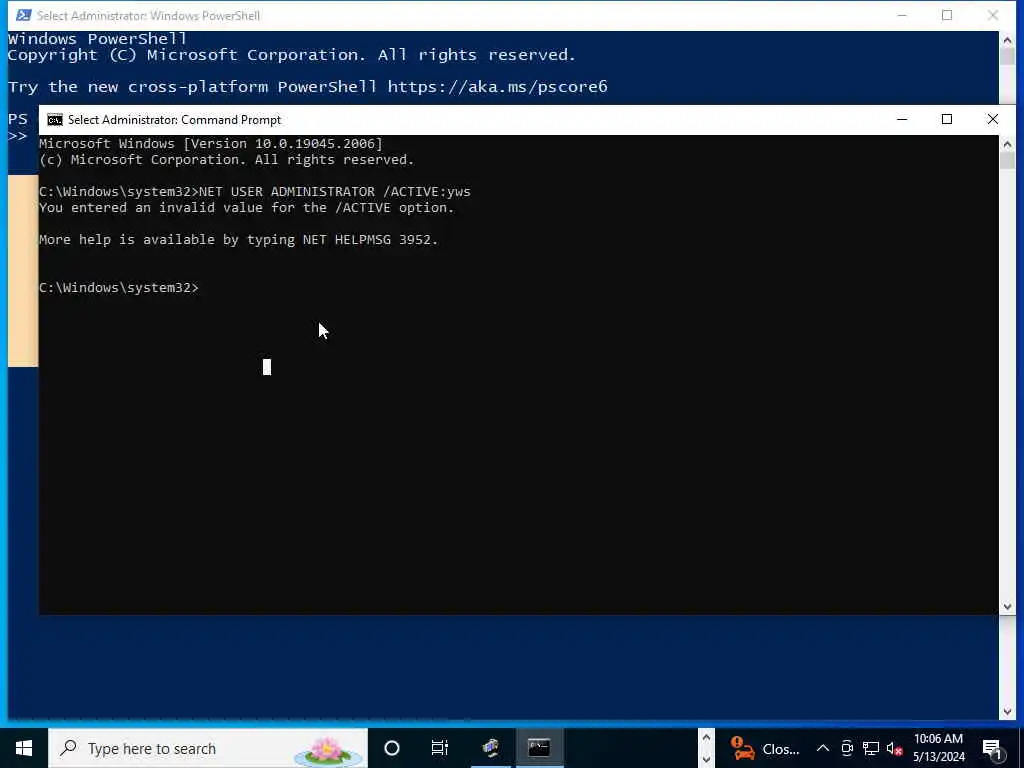Click the Windows PowerShell title bar text
Image resolution: width=1024 pixels, height=768 pixels.
tap(148, 15)
